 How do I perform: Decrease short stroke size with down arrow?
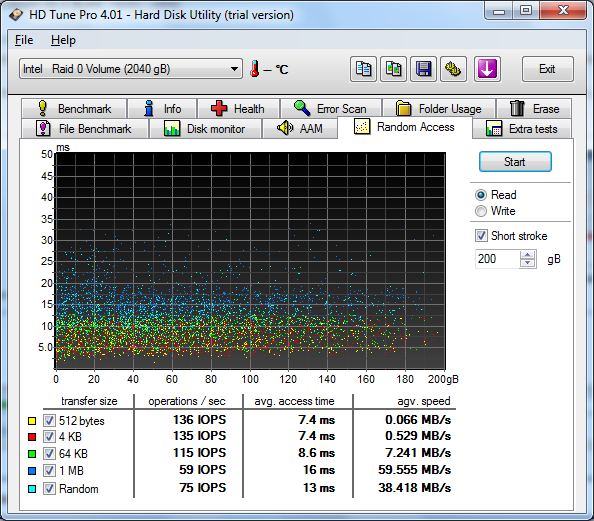(528, 263)
